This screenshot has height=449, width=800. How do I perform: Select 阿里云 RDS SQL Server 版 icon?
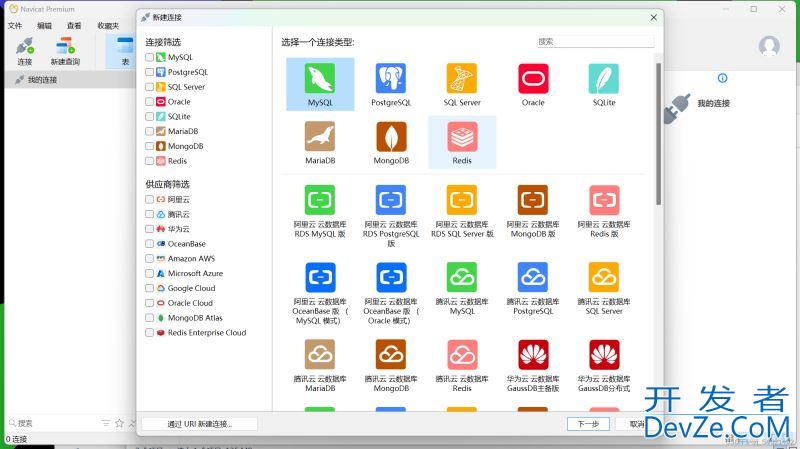pyautogui.click(x=462, y=200)
